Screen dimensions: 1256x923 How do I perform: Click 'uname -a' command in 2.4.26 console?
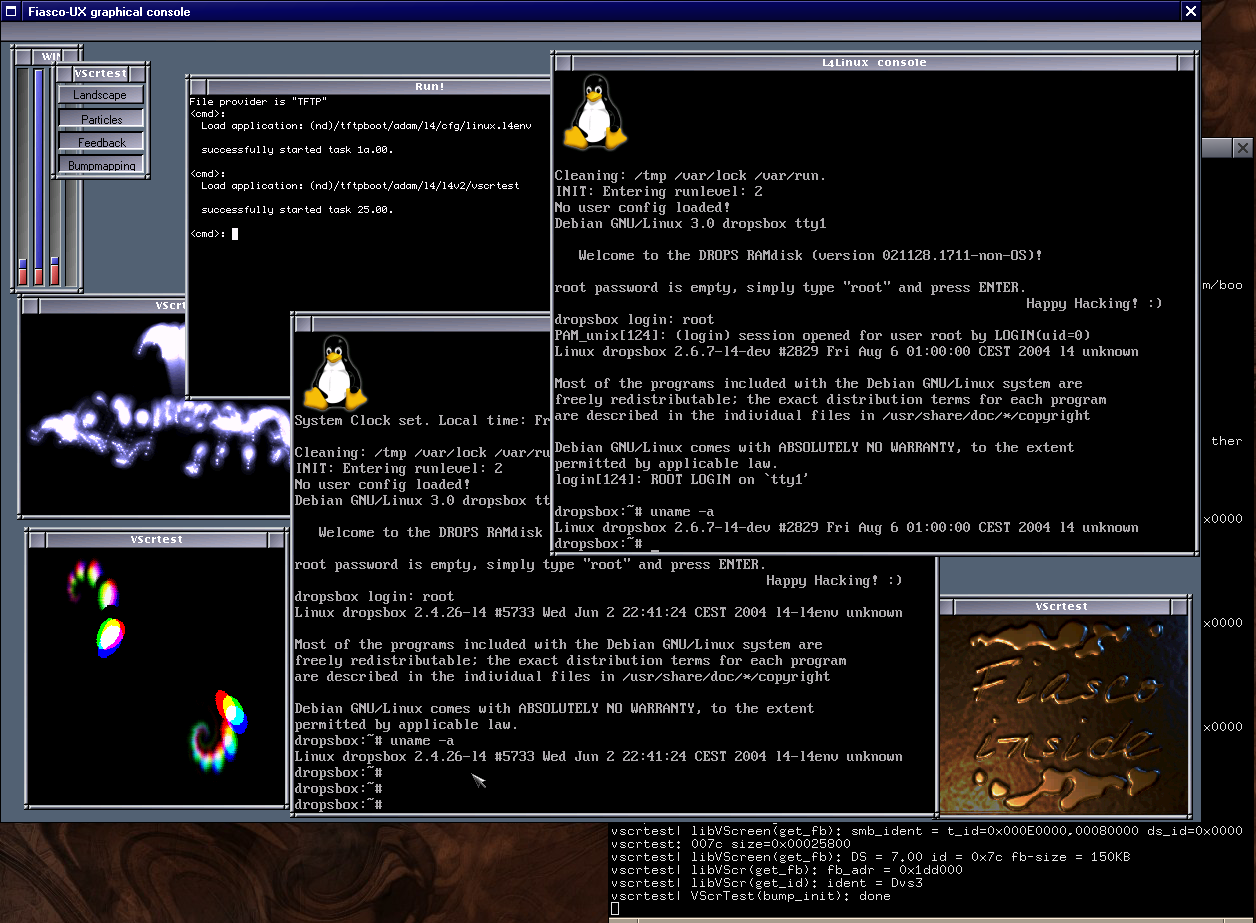point(422,740)
